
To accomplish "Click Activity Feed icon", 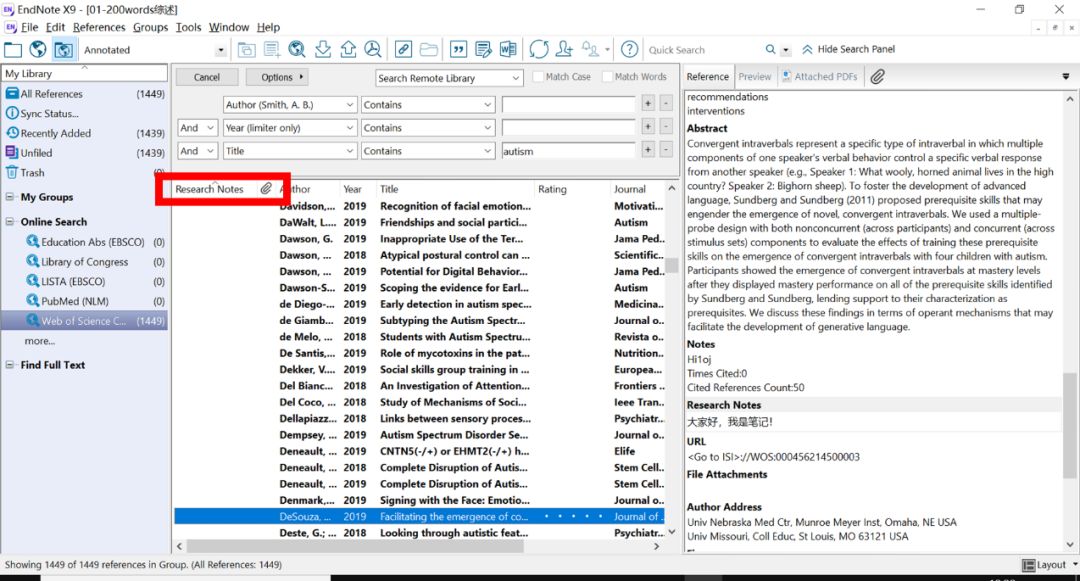I will click(590, 49).
